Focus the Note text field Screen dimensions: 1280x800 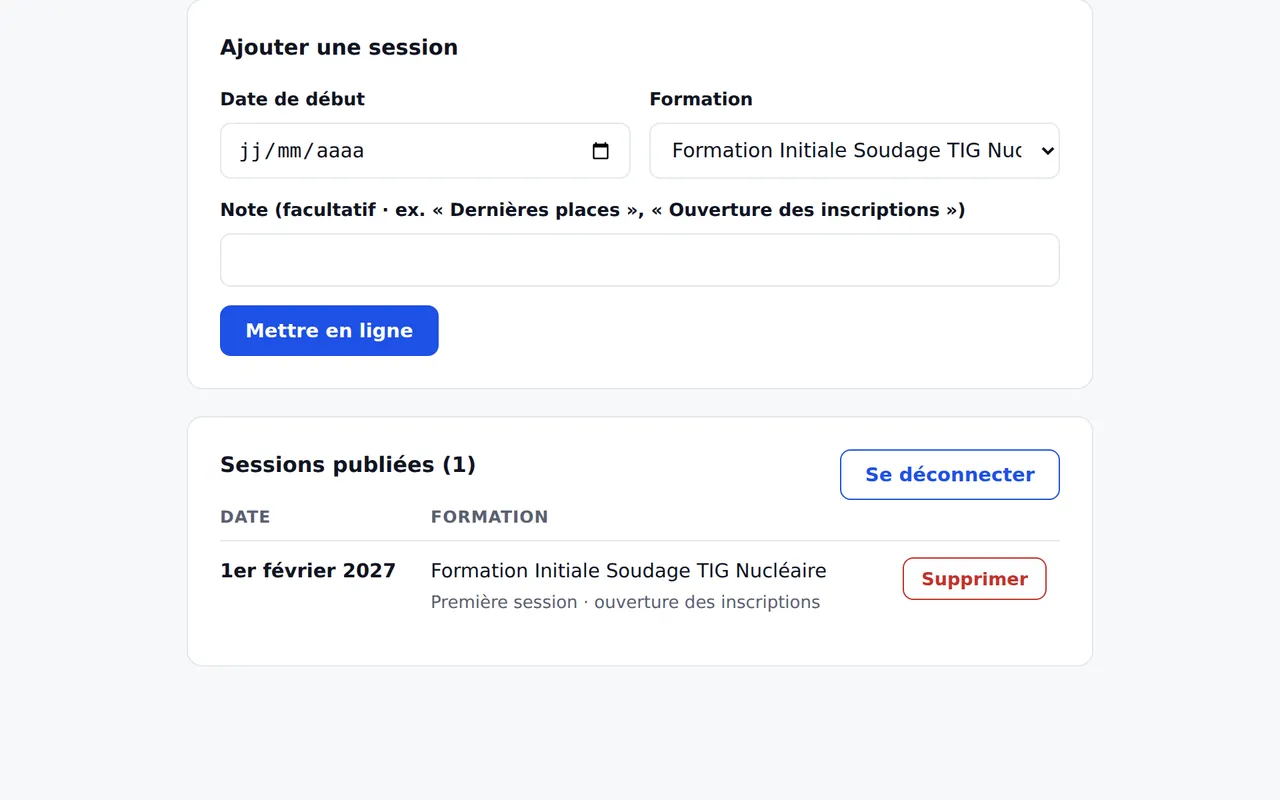(639, 260)
